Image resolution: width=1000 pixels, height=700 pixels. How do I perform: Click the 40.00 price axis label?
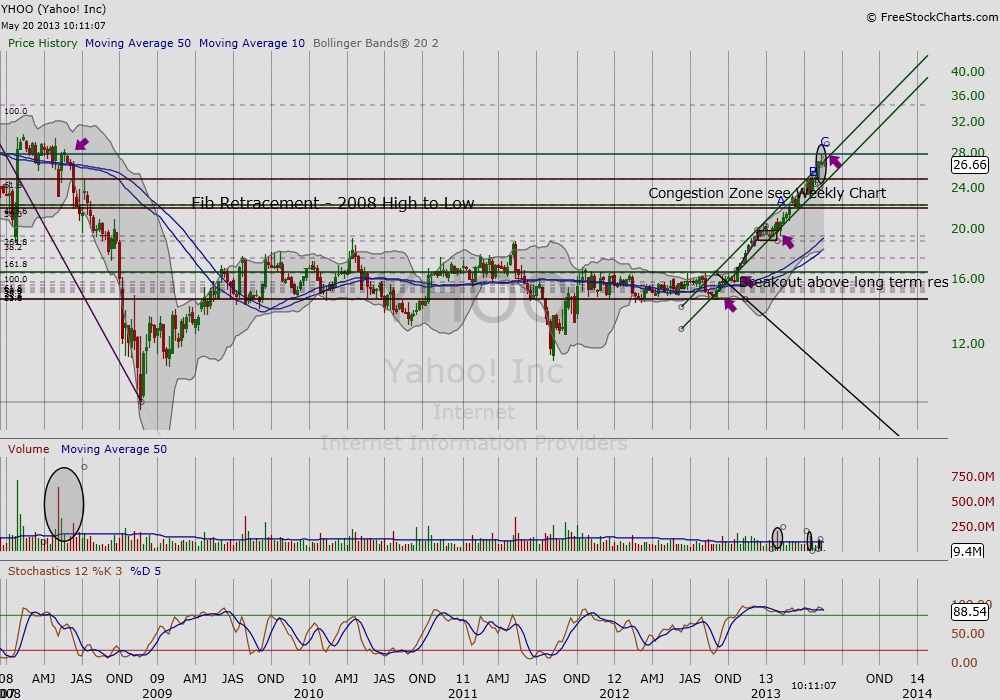tap(967, 71)
